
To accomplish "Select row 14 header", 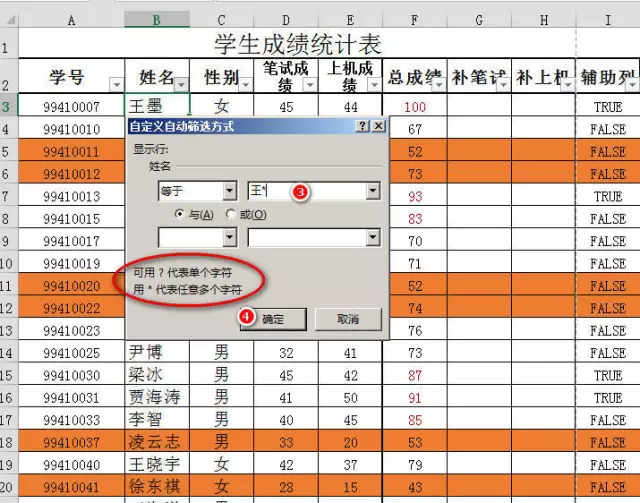I will click(9, 353).
